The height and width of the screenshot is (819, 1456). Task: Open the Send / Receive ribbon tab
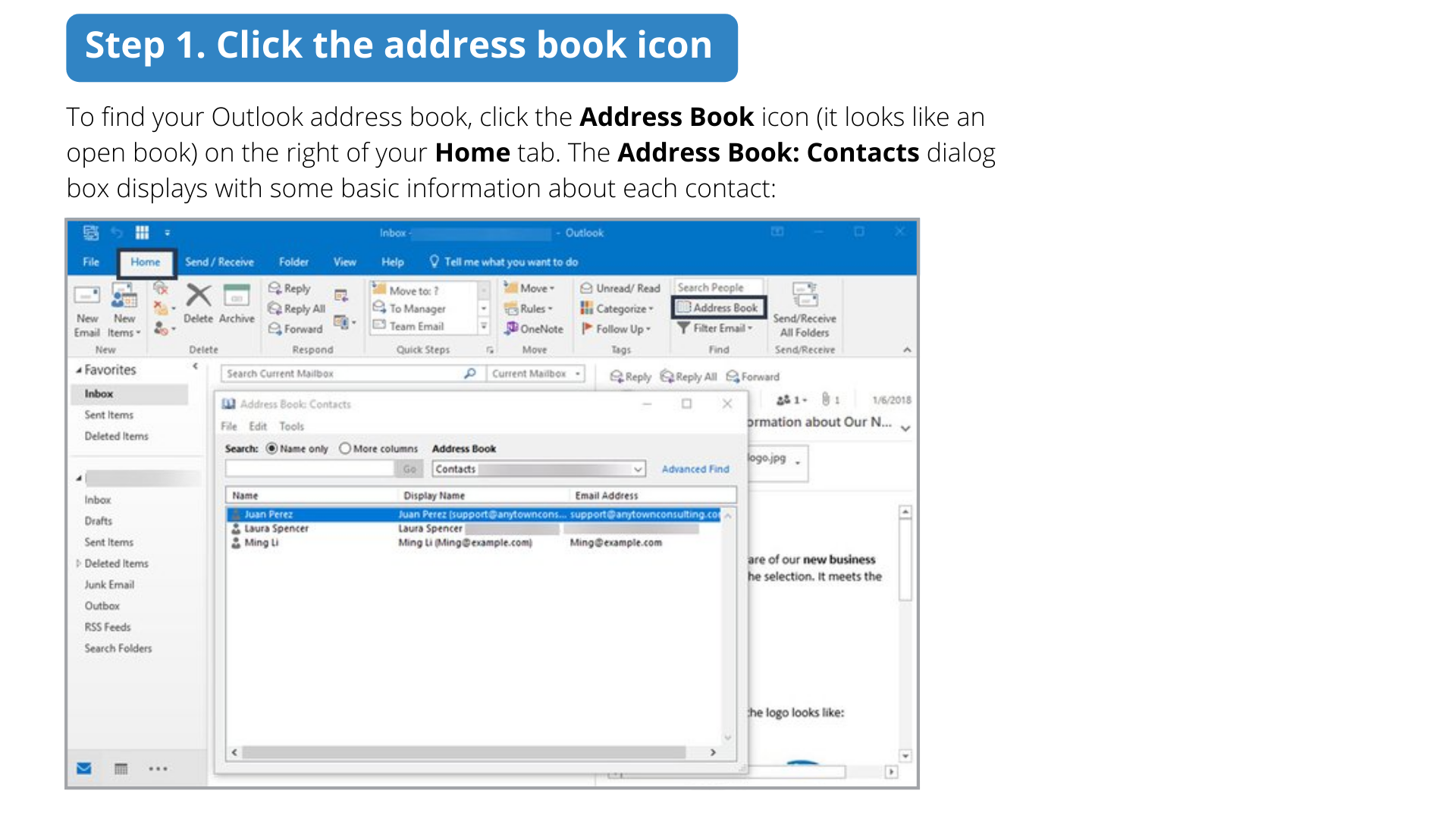click(x=219, y=262)
